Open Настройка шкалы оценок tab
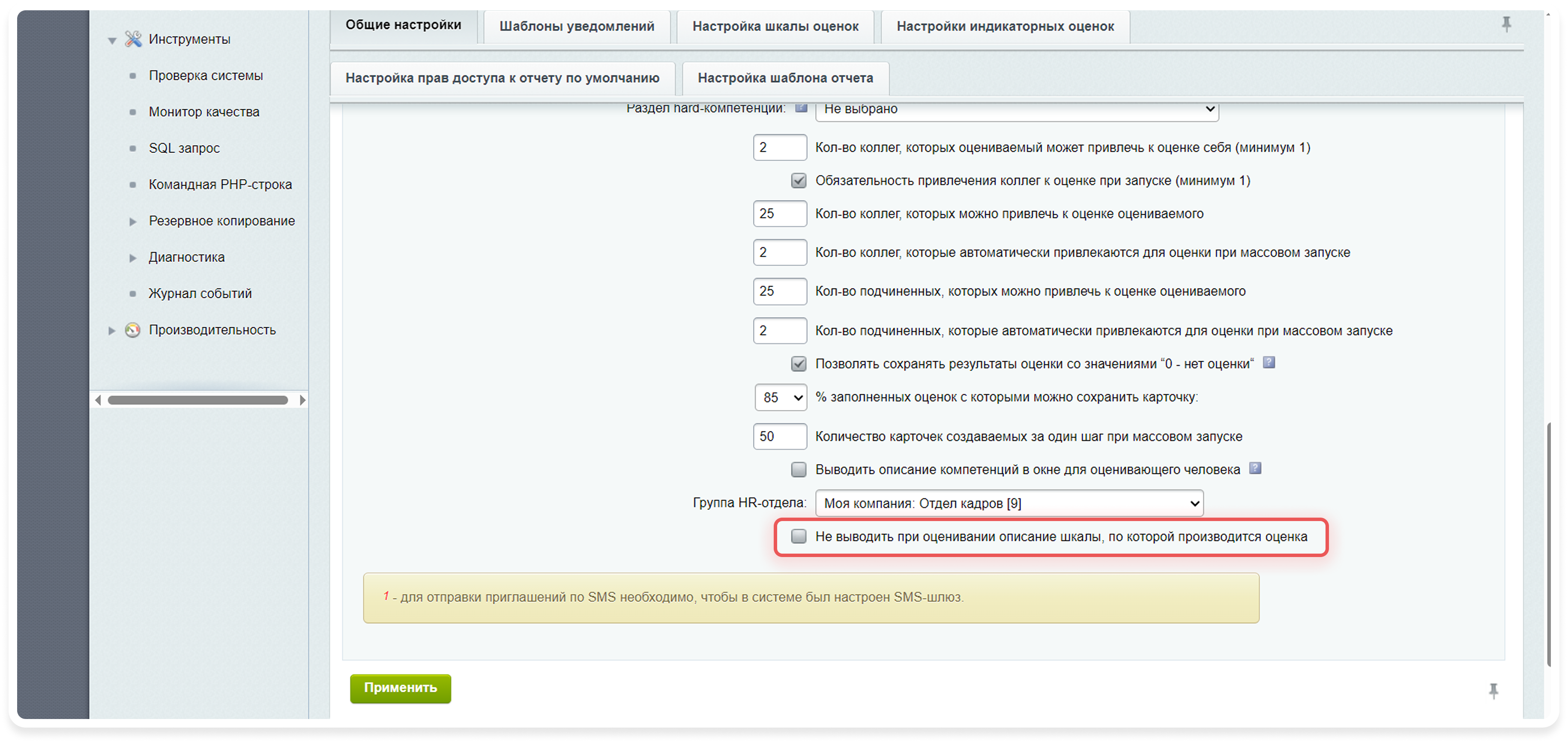 (x=775, y=26)
